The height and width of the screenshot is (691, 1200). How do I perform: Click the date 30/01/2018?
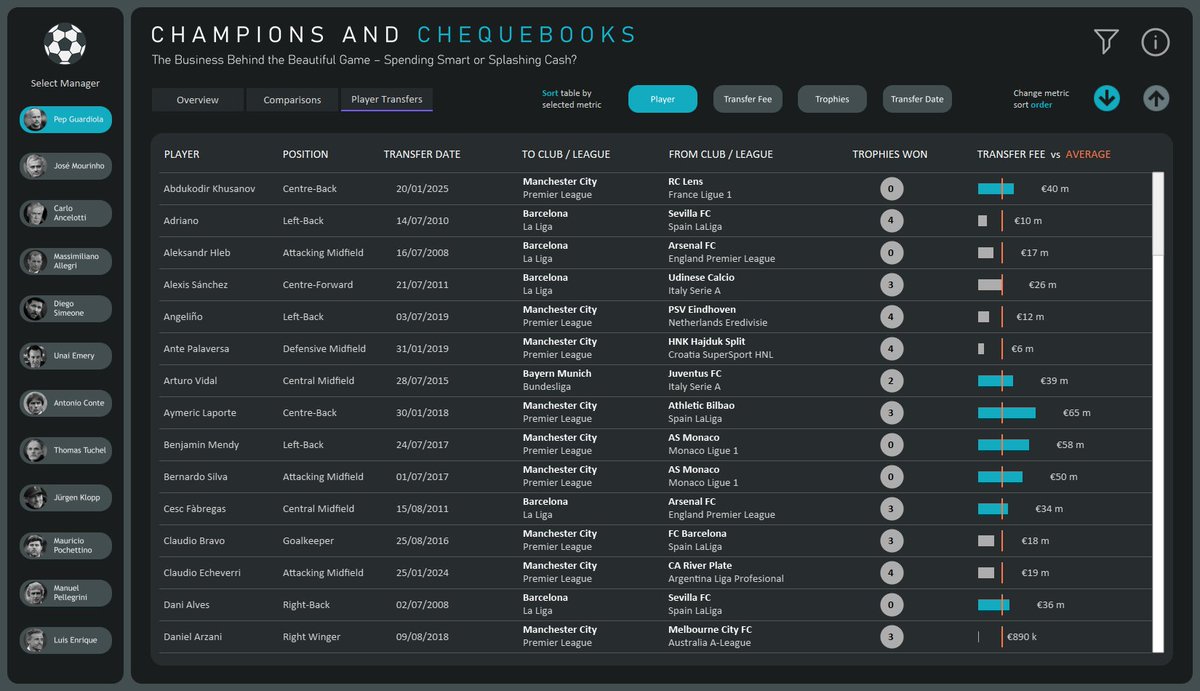tap(422, 413)
